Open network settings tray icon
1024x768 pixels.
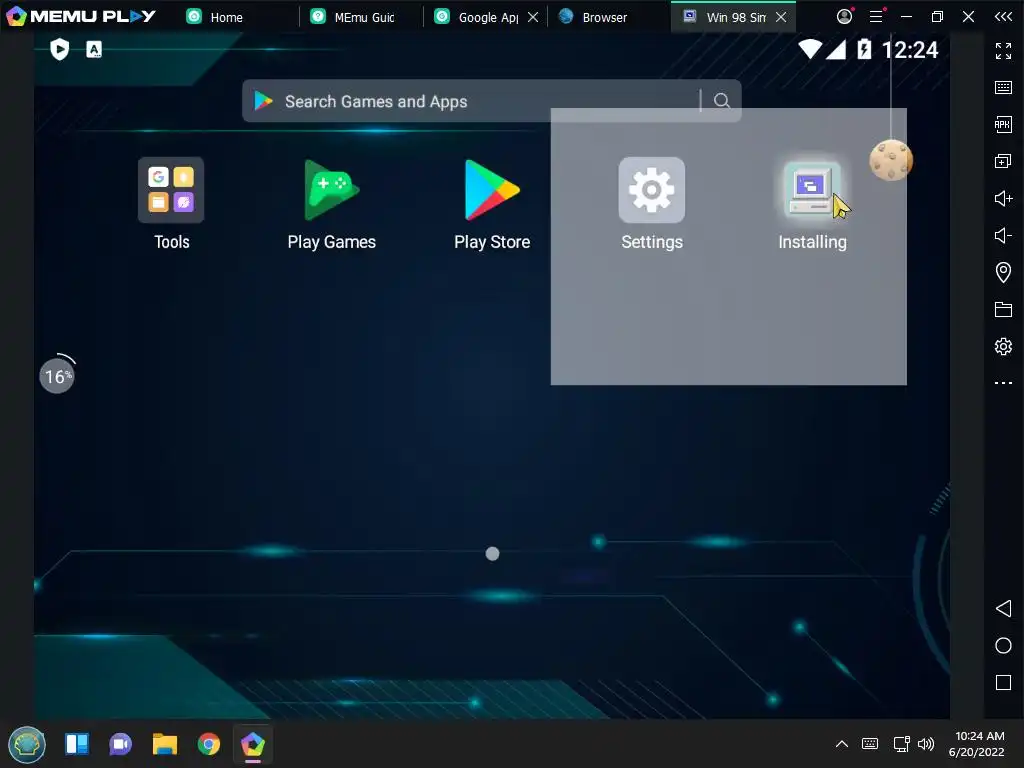coord(902,744)
